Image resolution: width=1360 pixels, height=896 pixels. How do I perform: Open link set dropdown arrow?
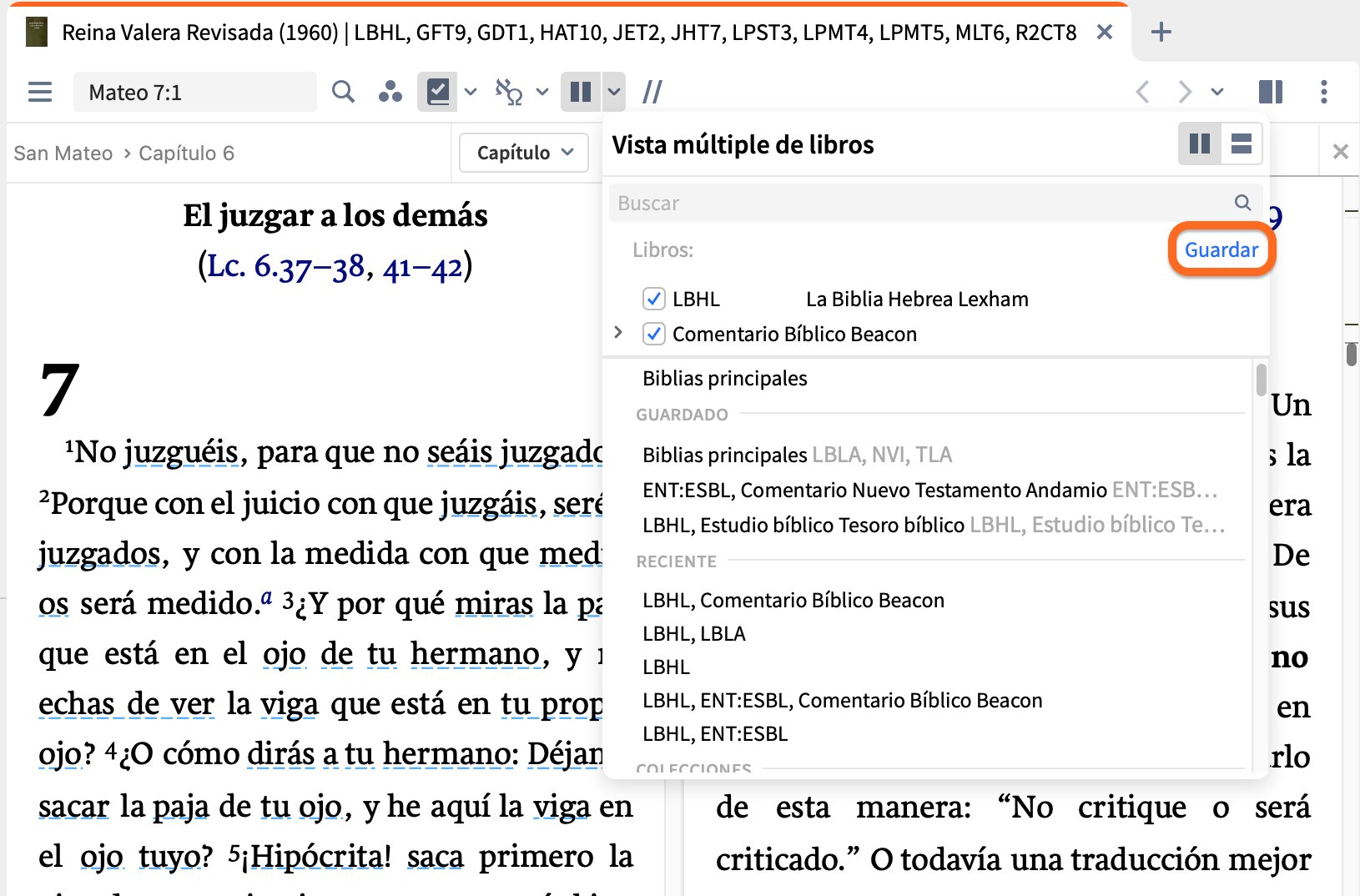point(542,92)
